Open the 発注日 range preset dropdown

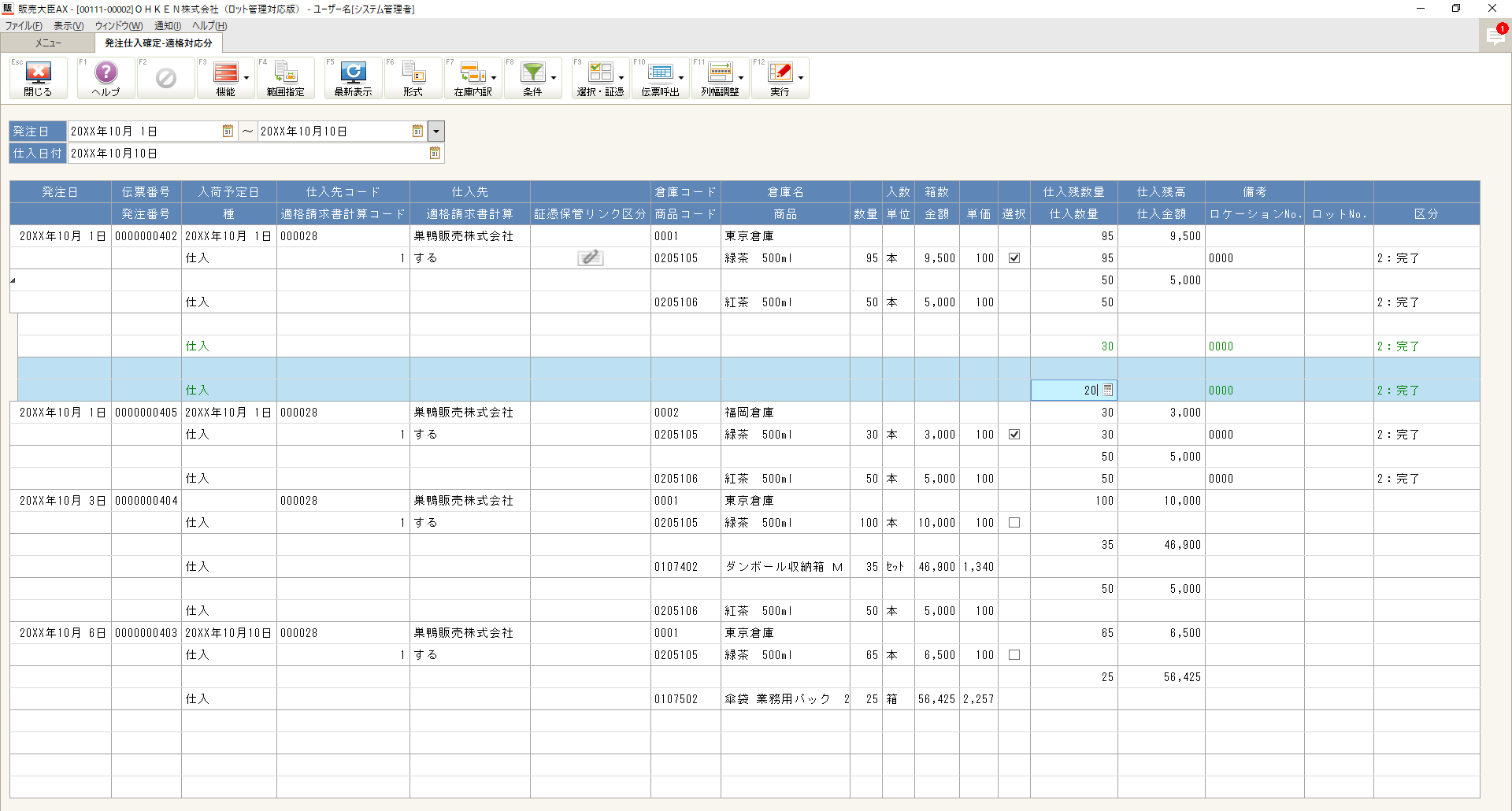tap(436, 131)
